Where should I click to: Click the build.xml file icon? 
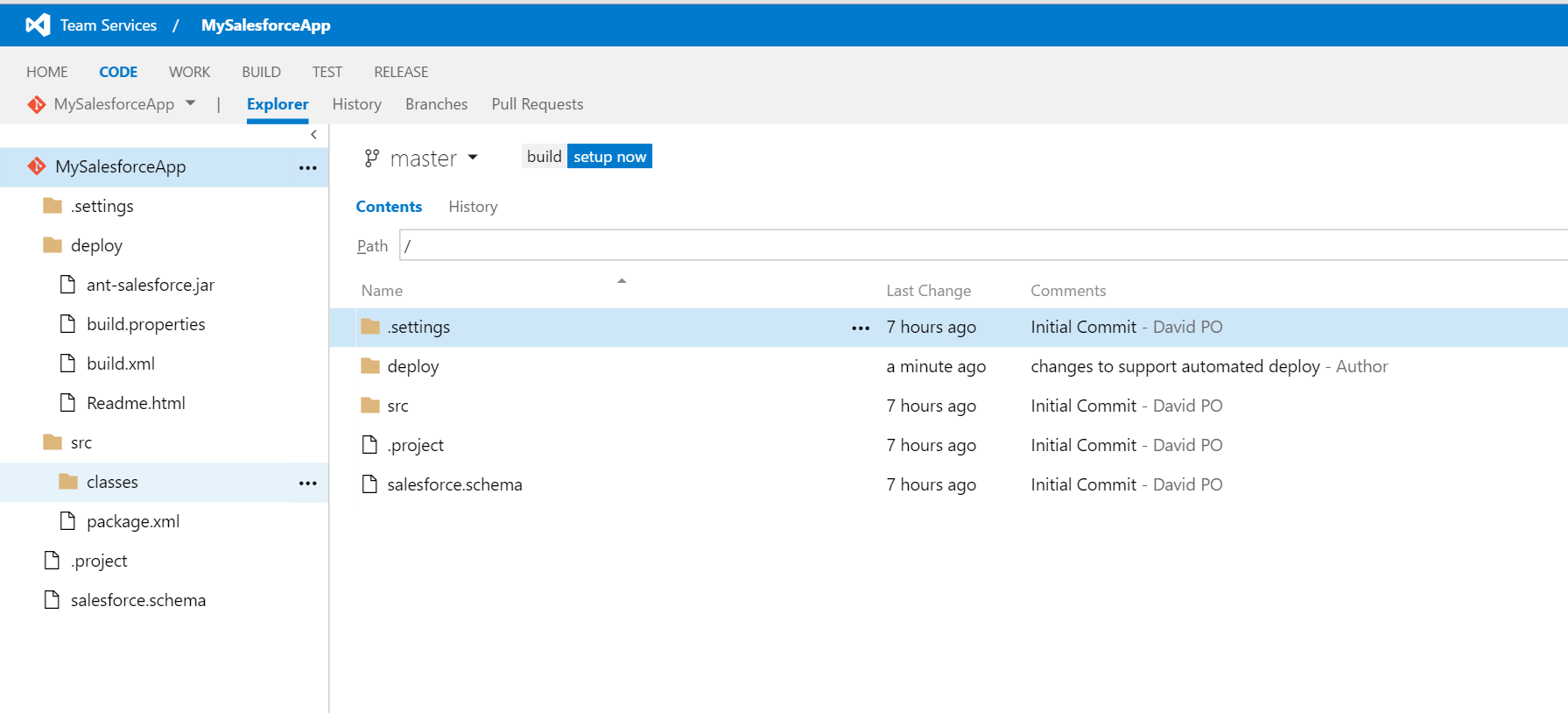point(67,363)
